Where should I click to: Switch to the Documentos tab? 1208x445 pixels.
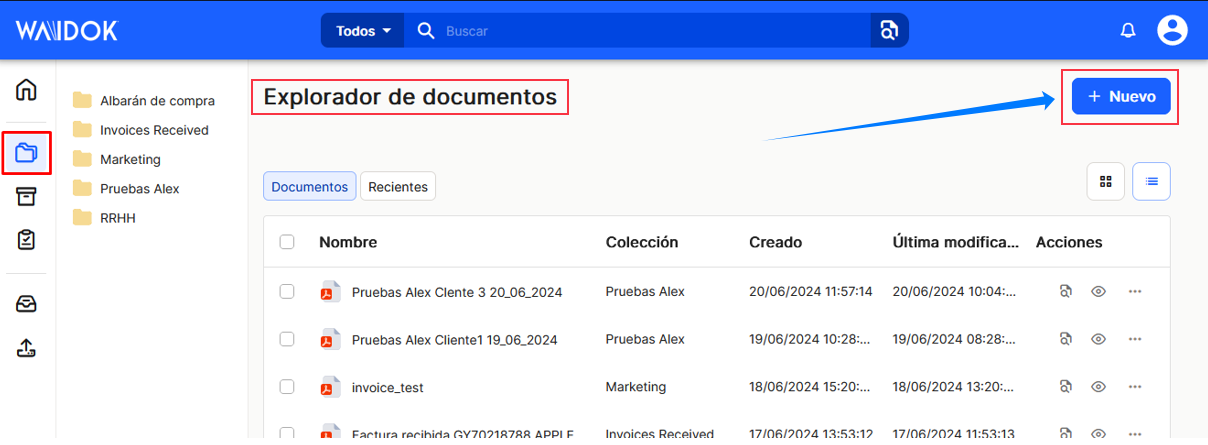click(310, 186)
